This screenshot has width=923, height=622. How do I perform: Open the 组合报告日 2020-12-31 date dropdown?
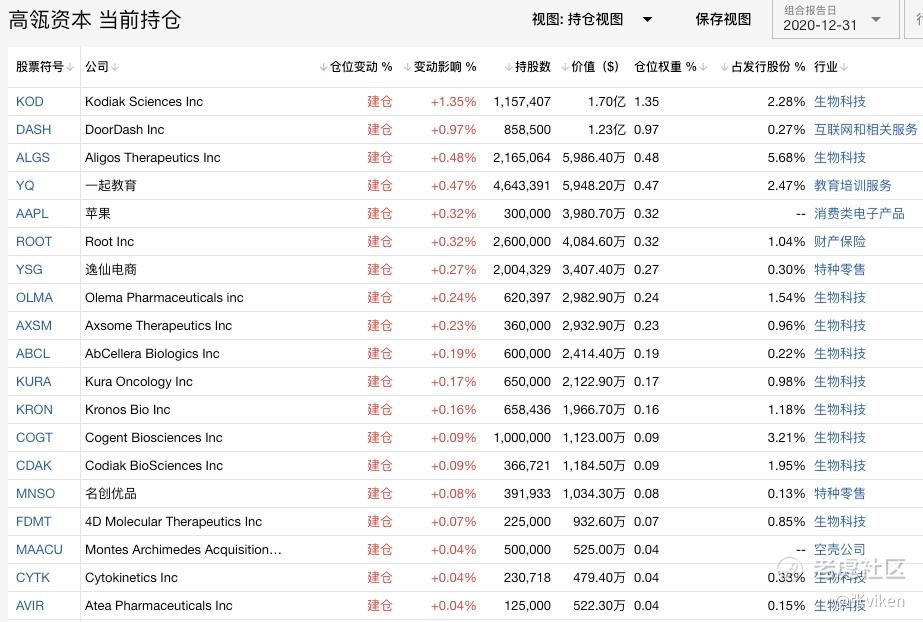(x=835, y=19)
